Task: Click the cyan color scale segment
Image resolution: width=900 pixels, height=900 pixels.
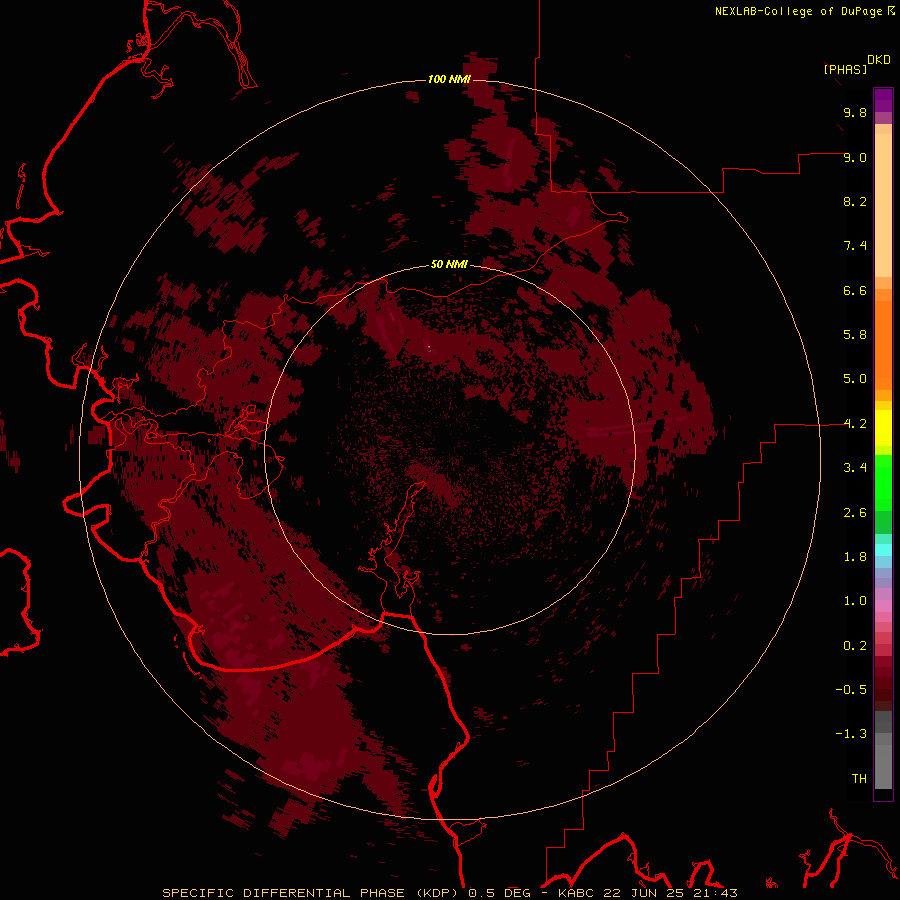Action: coord(883,550)
